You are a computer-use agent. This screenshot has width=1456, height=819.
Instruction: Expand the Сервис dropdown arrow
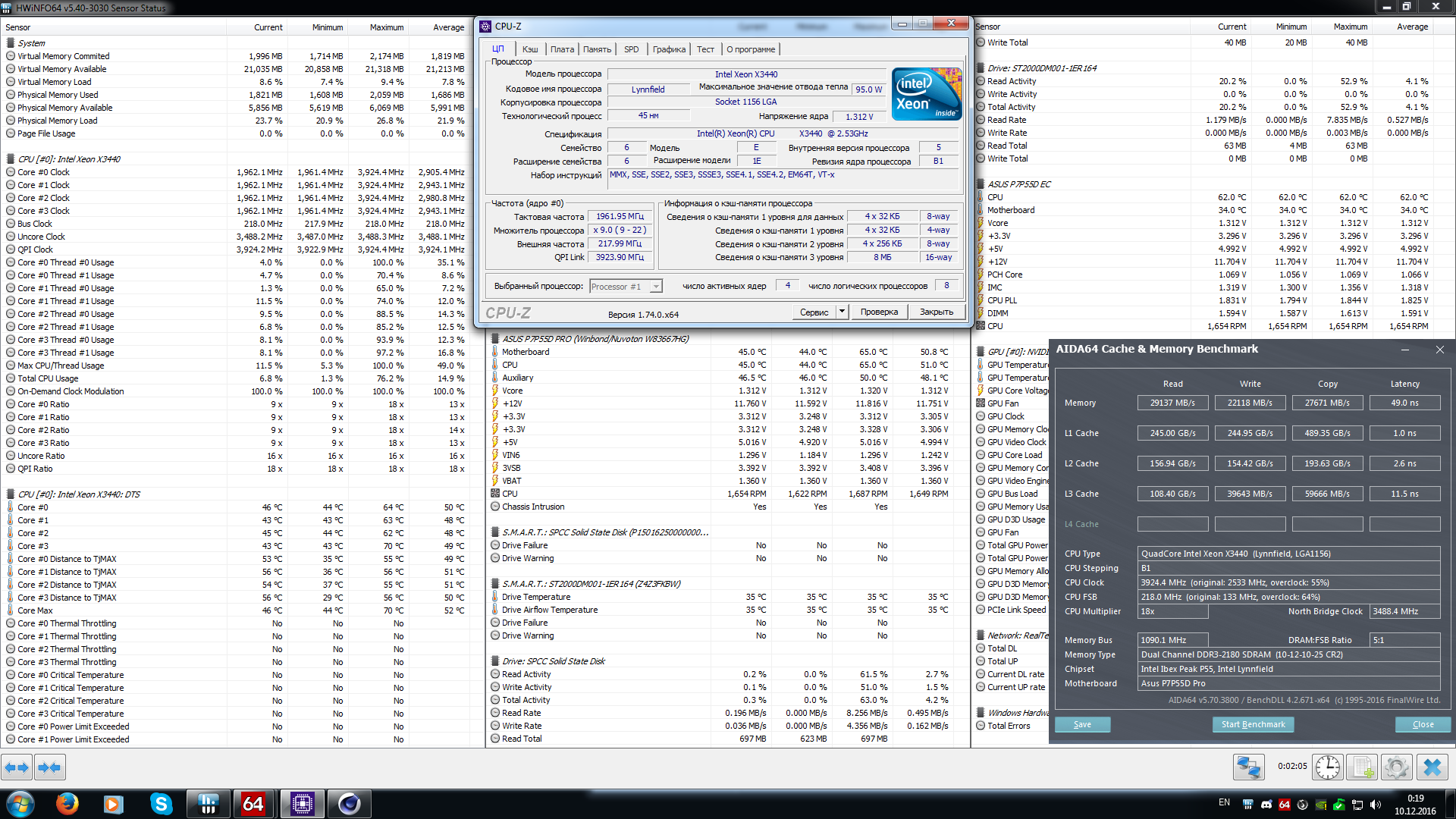[x=842, y=312]
